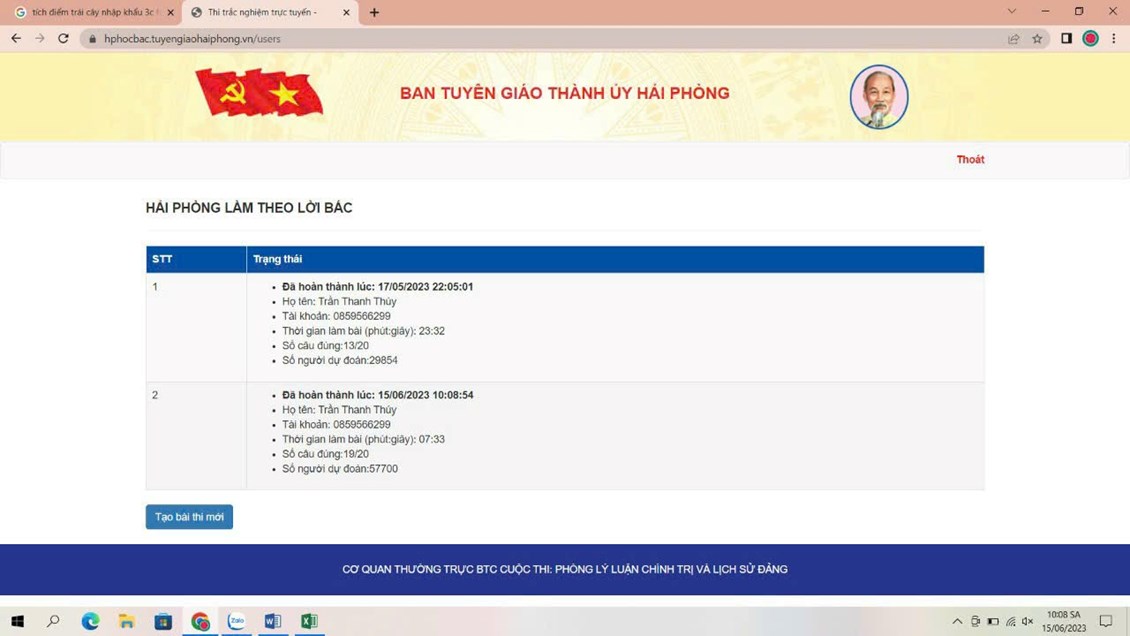Toggle the muted volume icon

pyautogui.click(x=1027, y=621)
